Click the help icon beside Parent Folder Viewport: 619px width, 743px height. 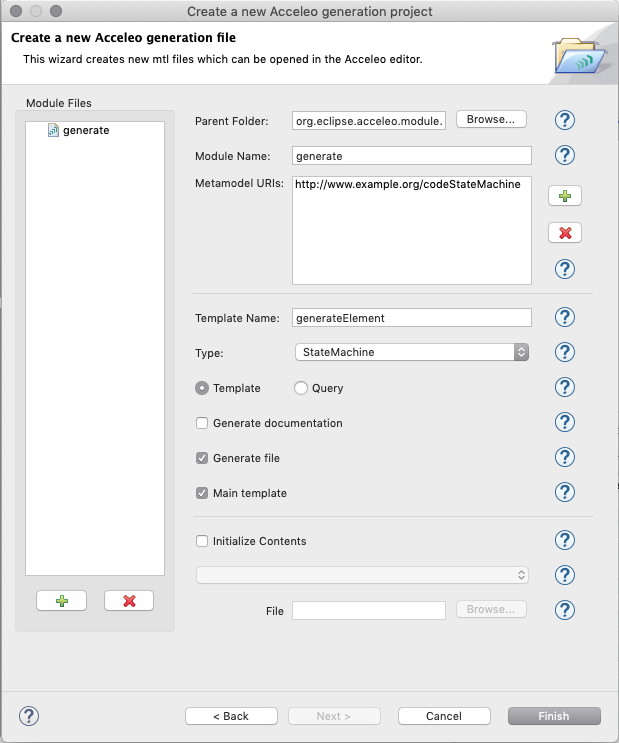click(x=565, y=120)
